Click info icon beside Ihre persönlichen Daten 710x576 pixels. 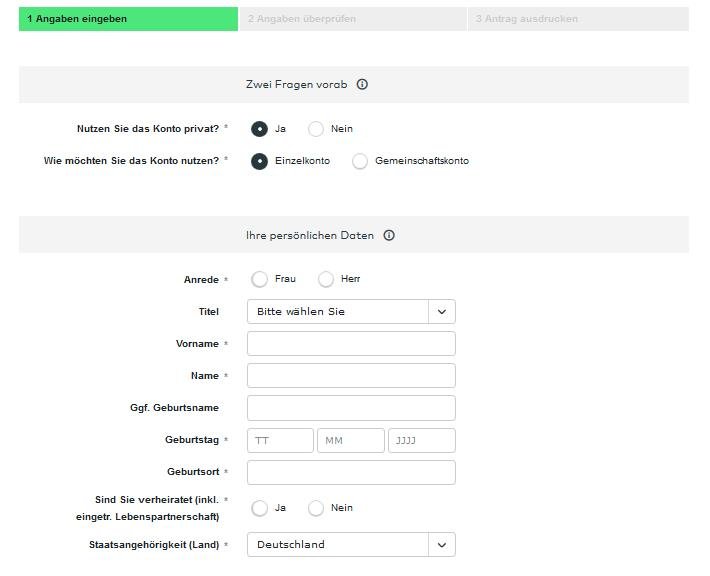389,236
